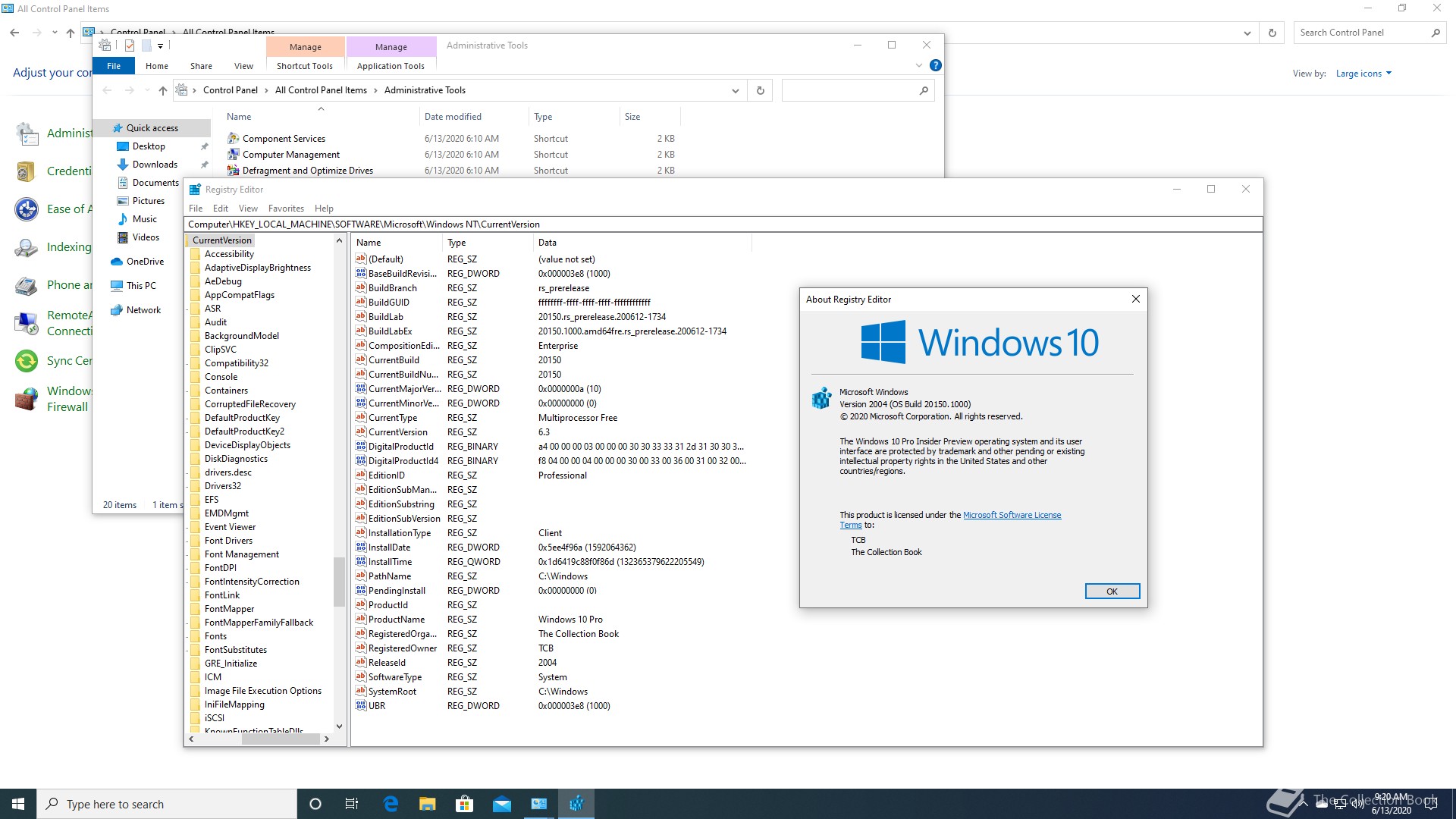This screenshot has width=1456, height=819.
Task: Sort registry values by Name column
Action: [x=397, y=243]
